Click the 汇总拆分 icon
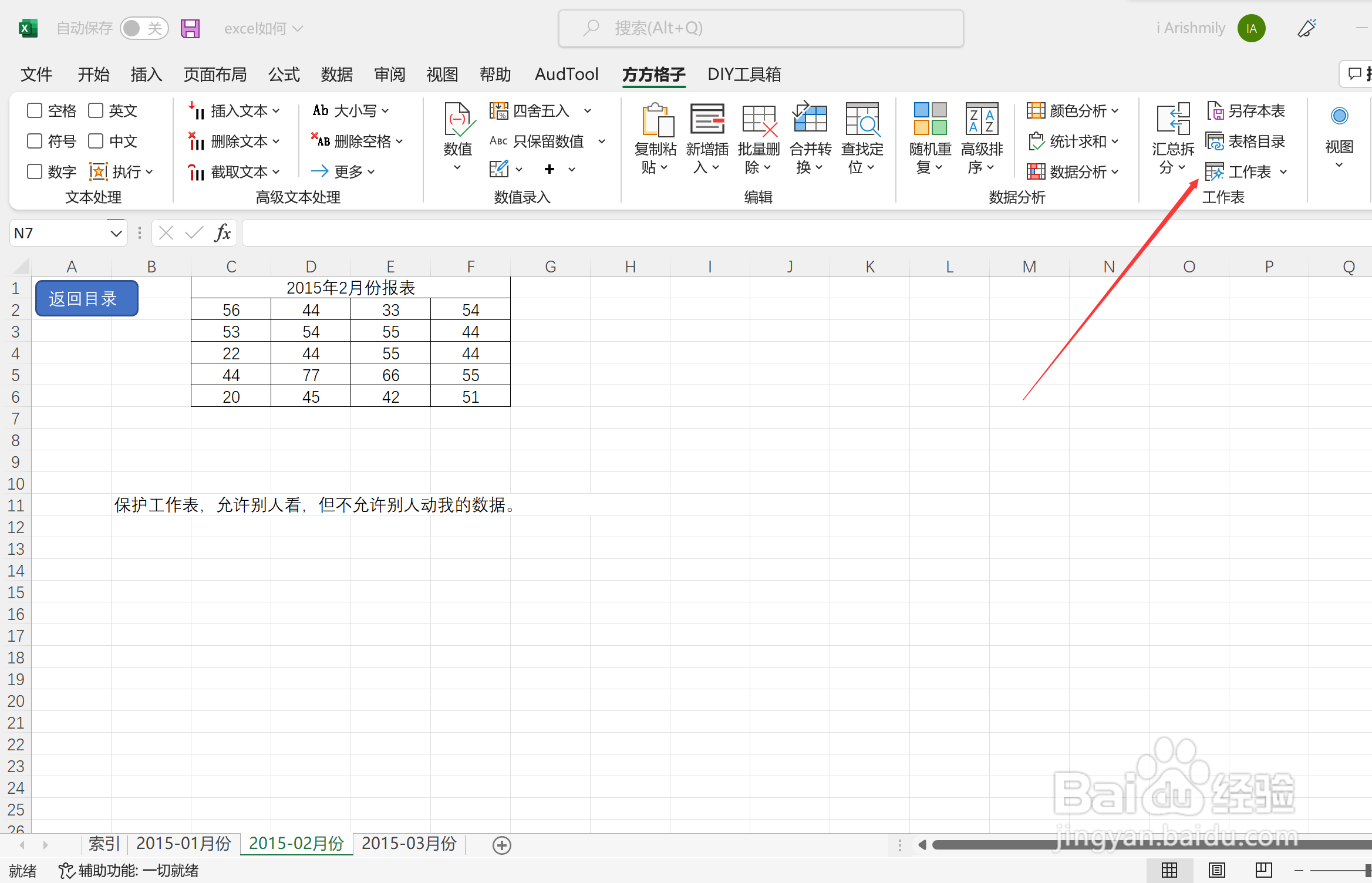This screenshot has width=1372, height=883. click(1172, 119)
